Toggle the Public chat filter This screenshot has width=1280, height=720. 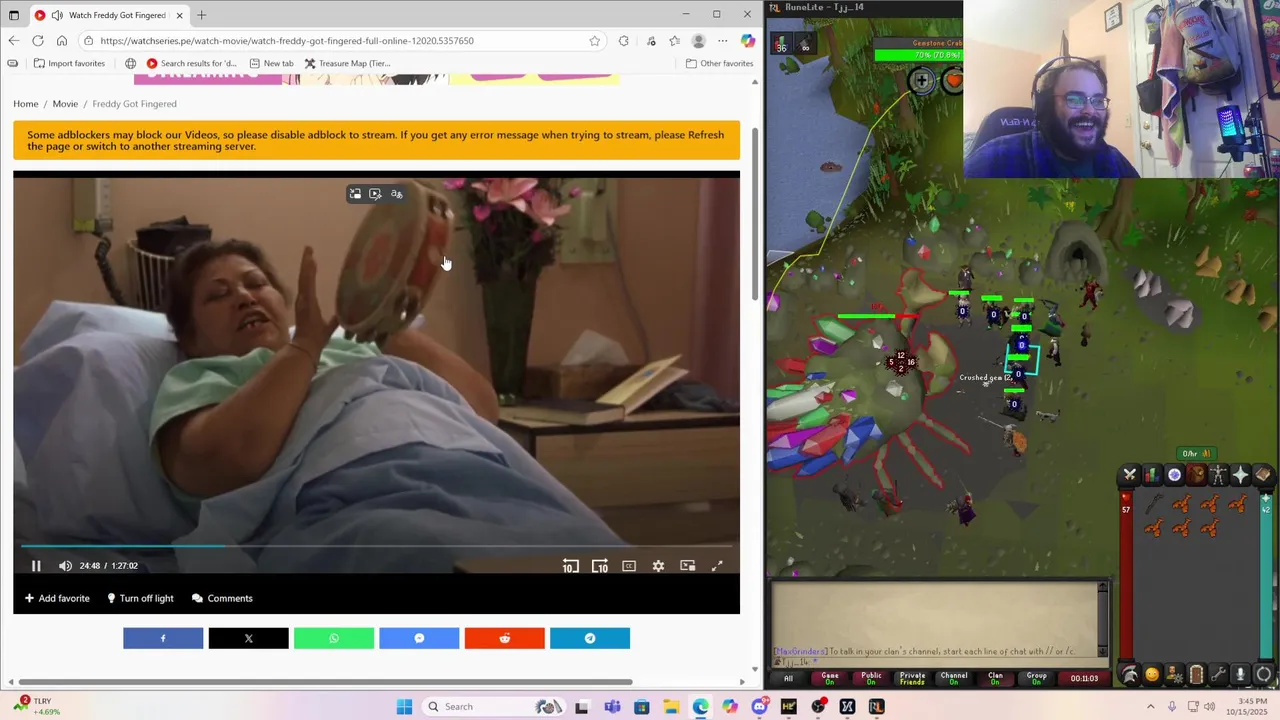872,678
